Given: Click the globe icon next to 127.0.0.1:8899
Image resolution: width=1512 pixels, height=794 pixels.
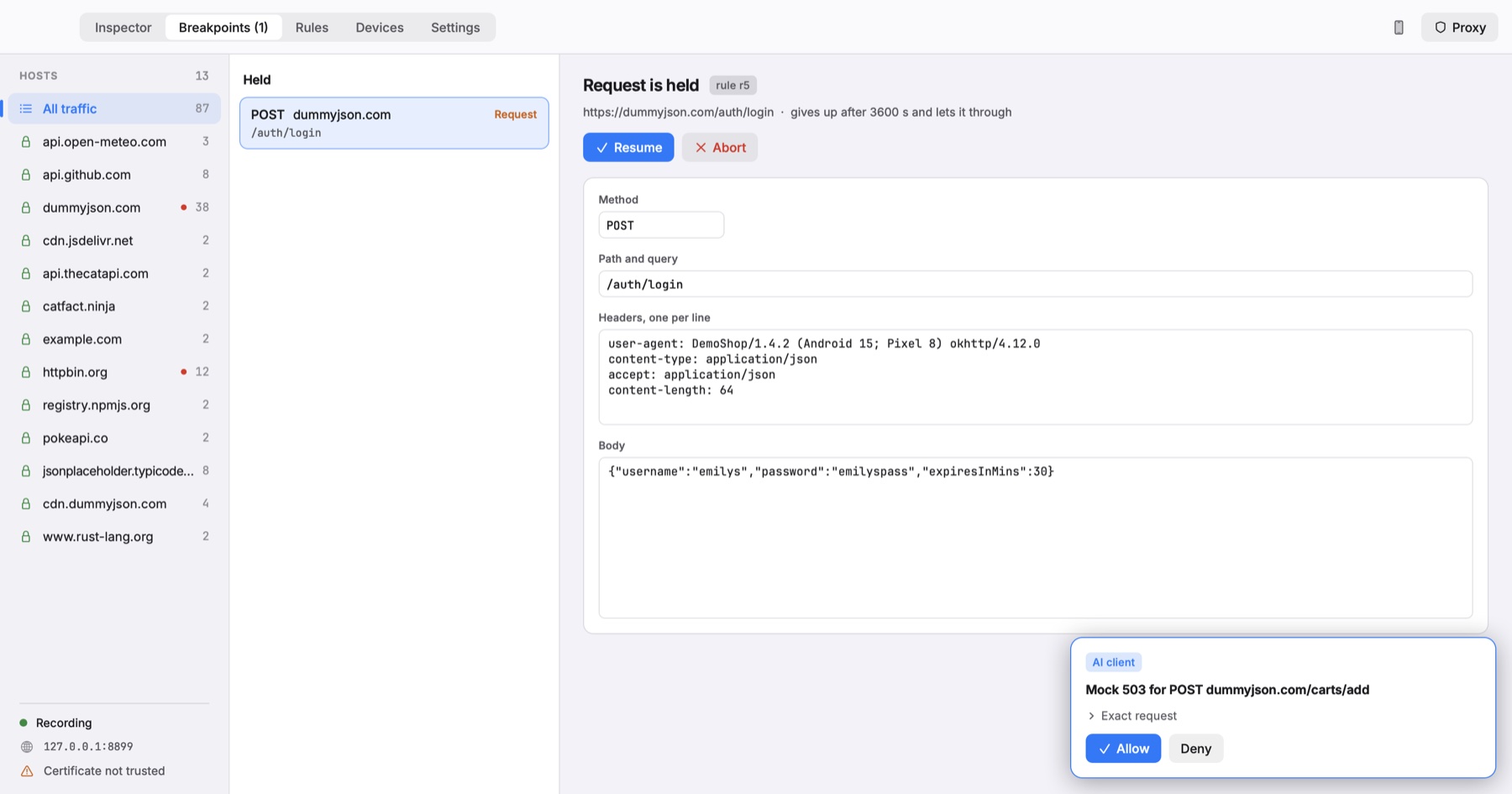Looking at the screenshot, I should [27, 746].
